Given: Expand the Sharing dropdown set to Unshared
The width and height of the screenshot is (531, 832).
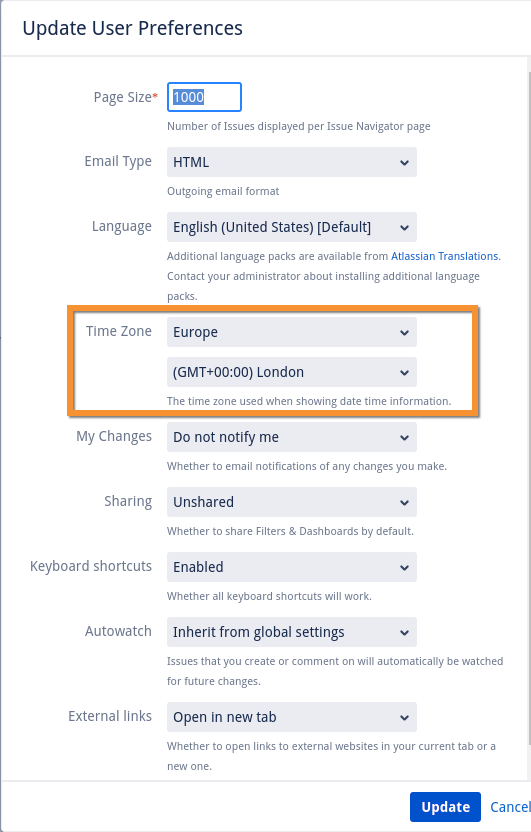Looking at the screenshot, I should coord(292,502).
